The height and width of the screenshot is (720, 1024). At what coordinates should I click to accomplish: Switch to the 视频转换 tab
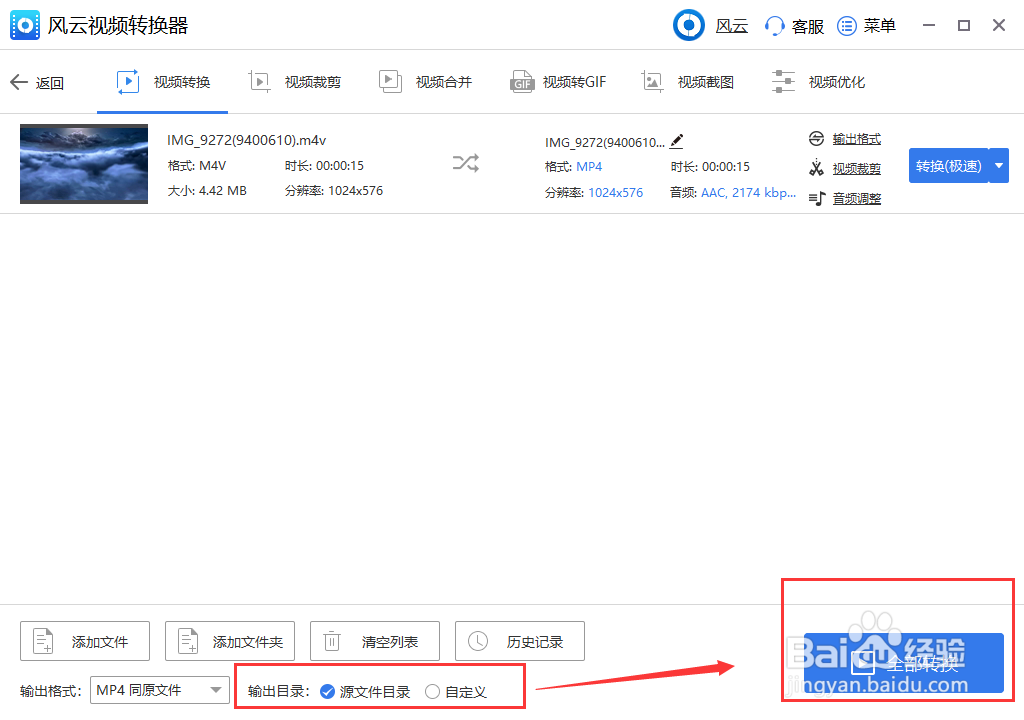[x=163, y=82]
